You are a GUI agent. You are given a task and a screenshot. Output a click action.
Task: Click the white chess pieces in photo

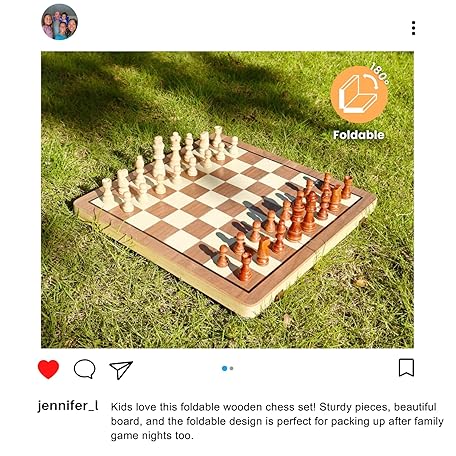tap(170, 168)
